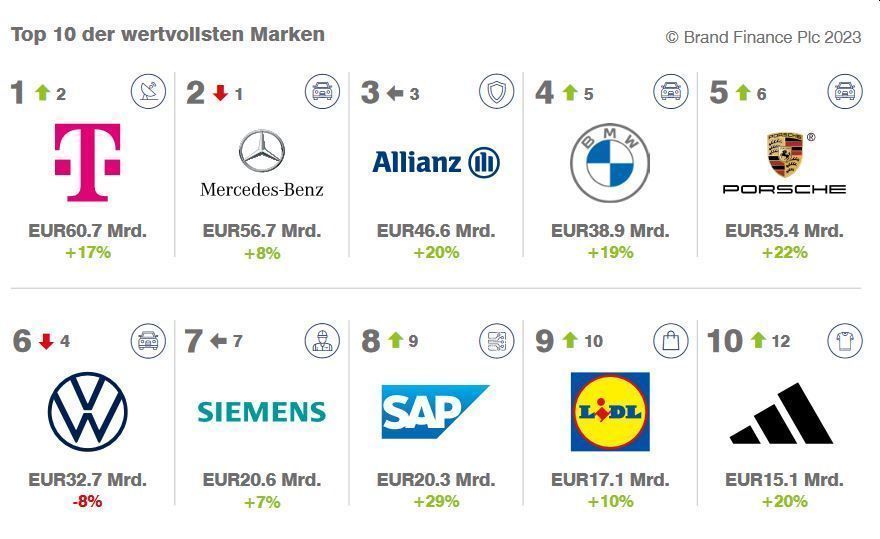This screenshot has width=880, height=539.
Task: Click the Porsche crest logo
Action: point(784,155)
